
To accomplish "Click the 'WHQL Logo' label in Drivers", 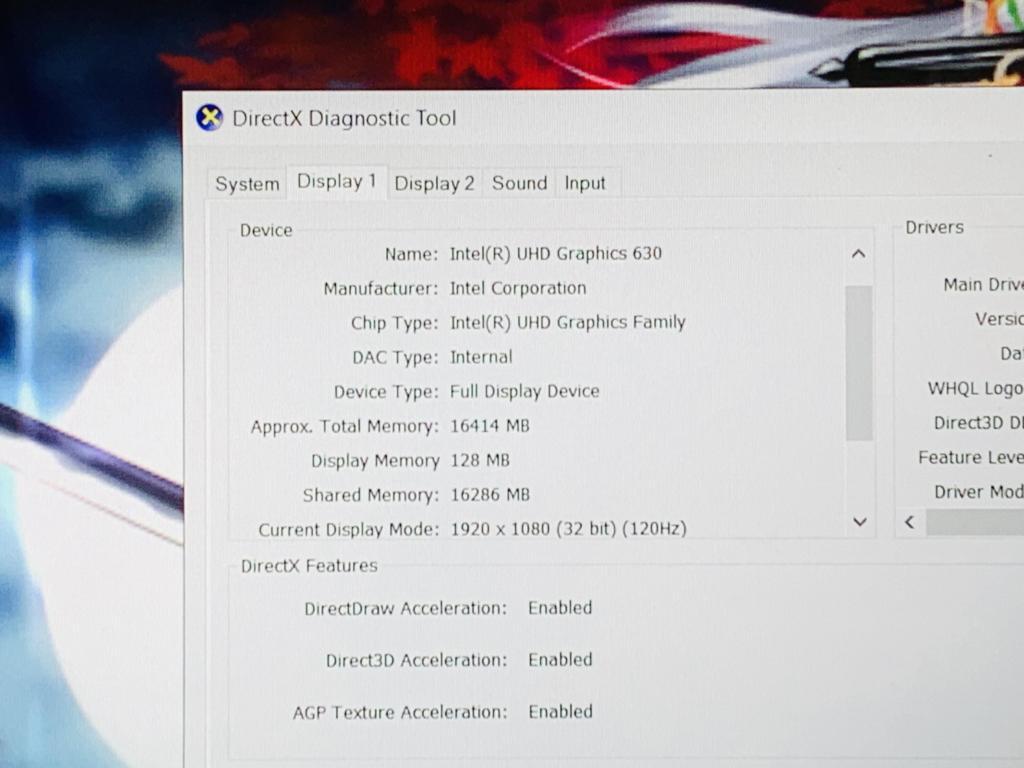I will pos(976,389).
